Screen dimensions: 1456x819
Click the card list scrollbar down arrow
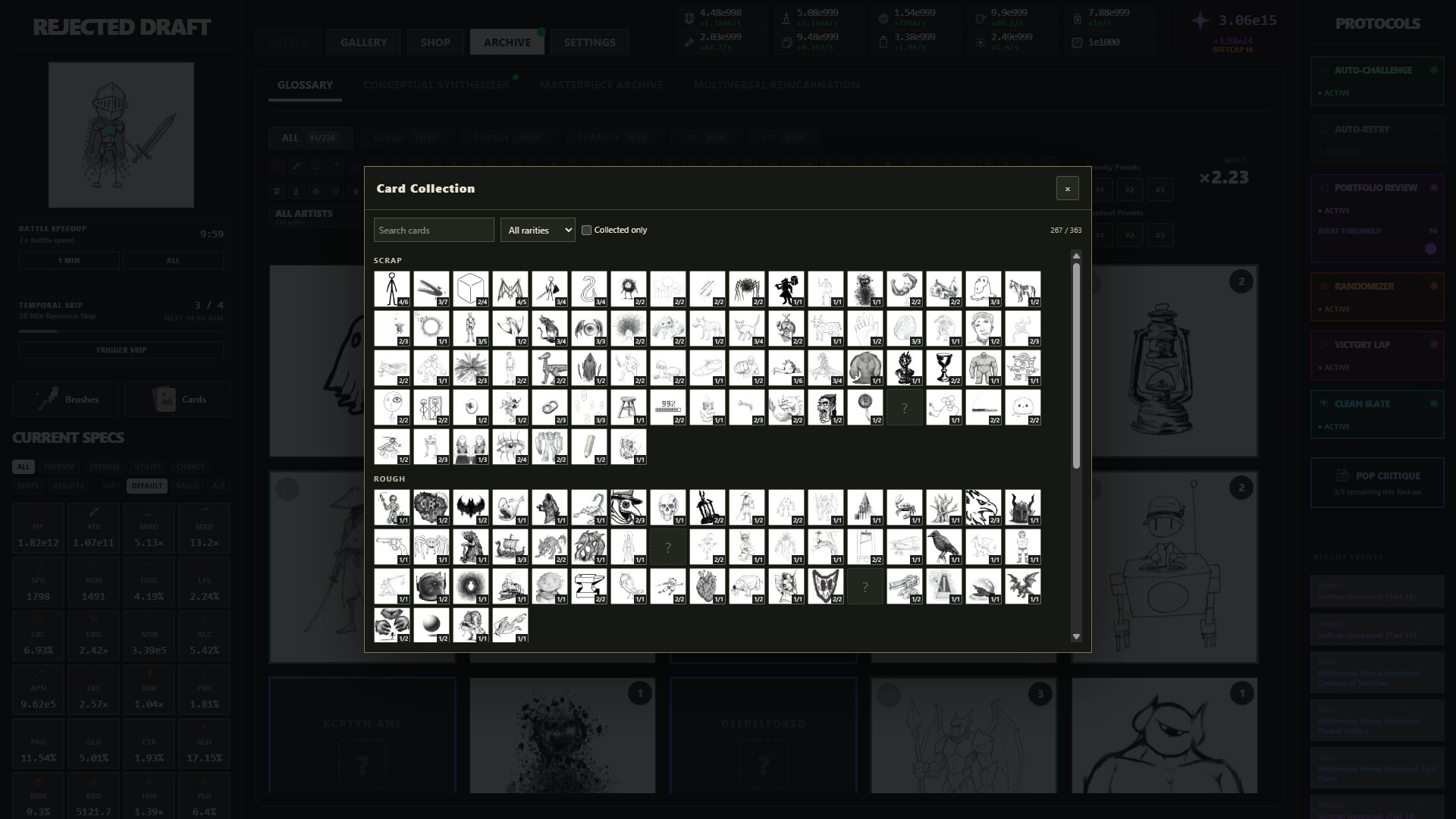[1076, 637]
